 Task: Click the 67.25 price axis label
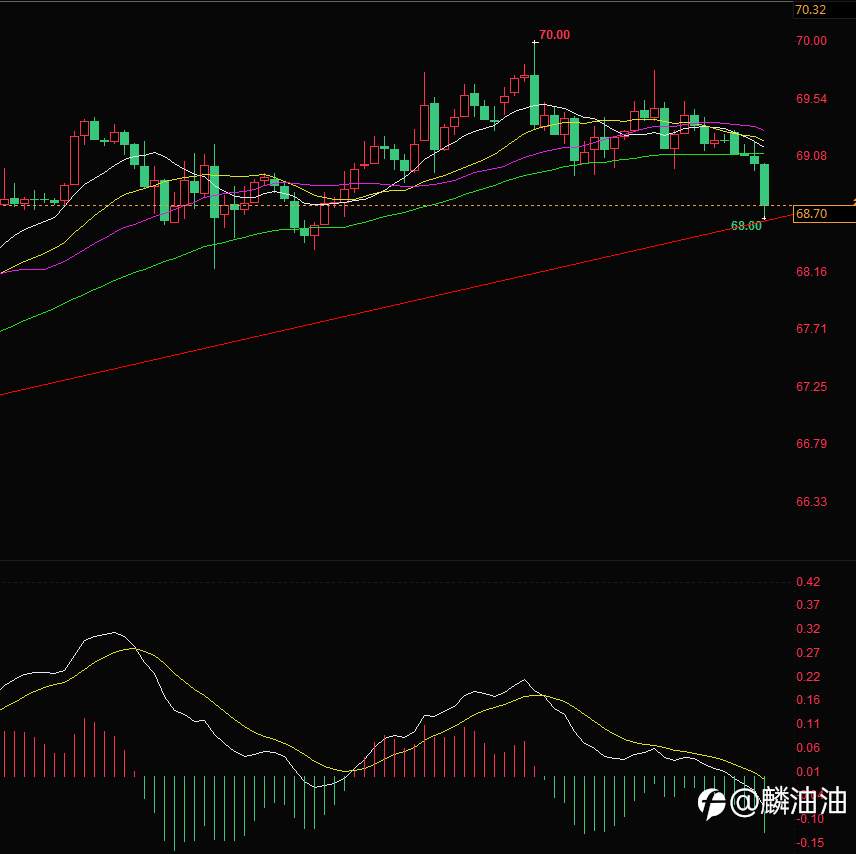click(811, 387)
